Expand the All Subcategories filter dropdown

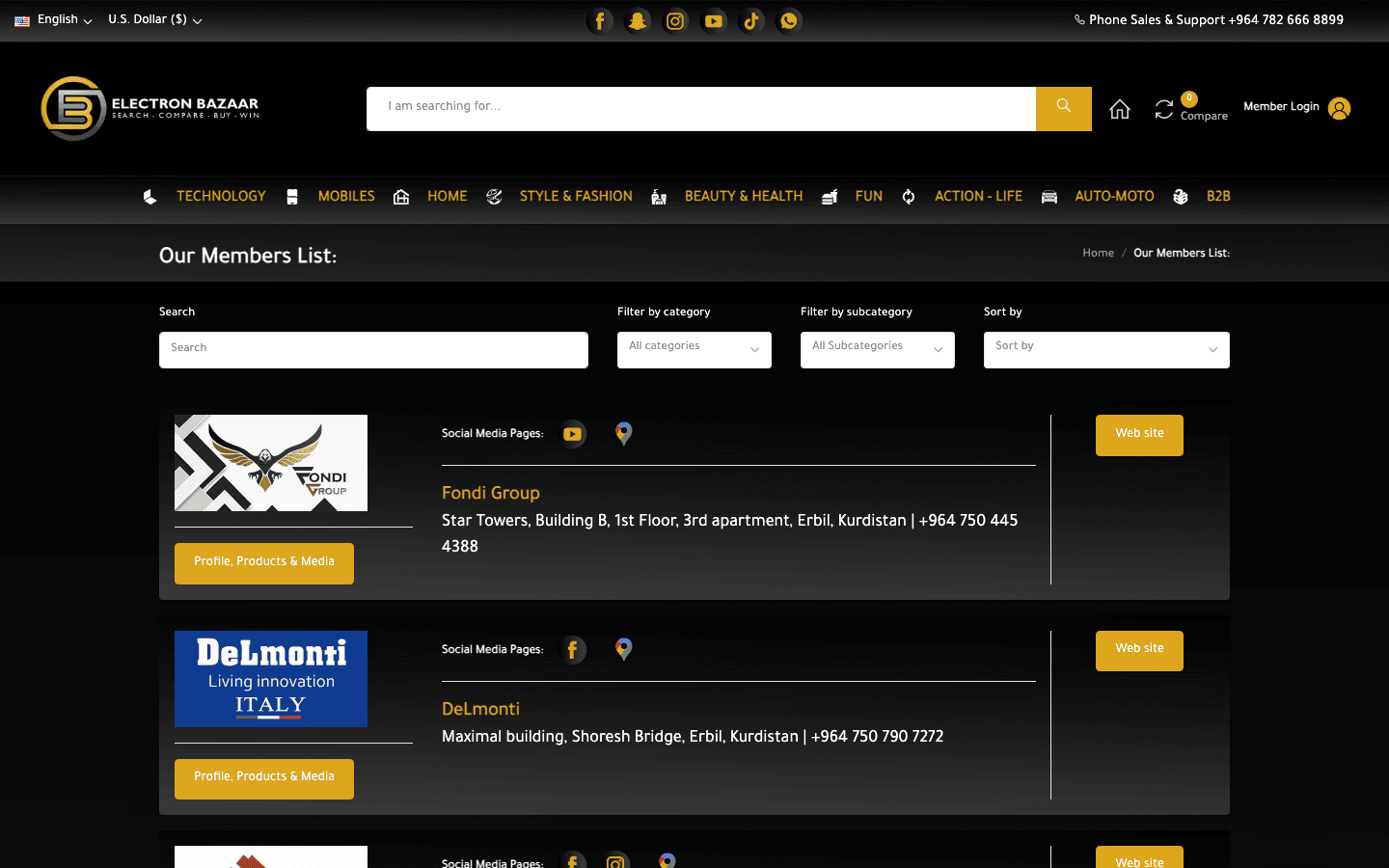pyautogui.click(x=878, y=350)
